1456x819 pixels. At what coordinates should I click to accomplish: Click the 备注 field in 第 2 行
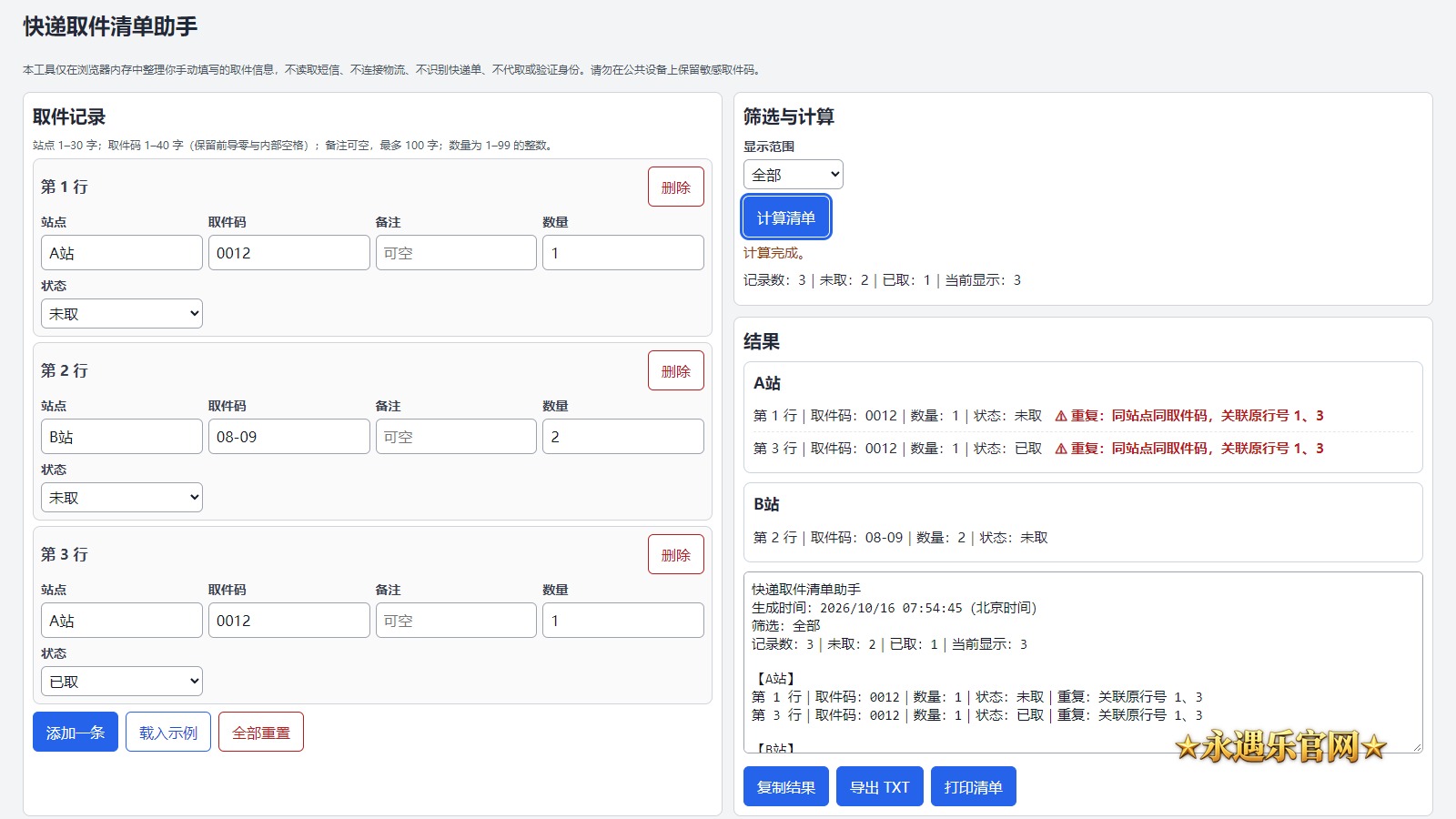tap(456, 437)
